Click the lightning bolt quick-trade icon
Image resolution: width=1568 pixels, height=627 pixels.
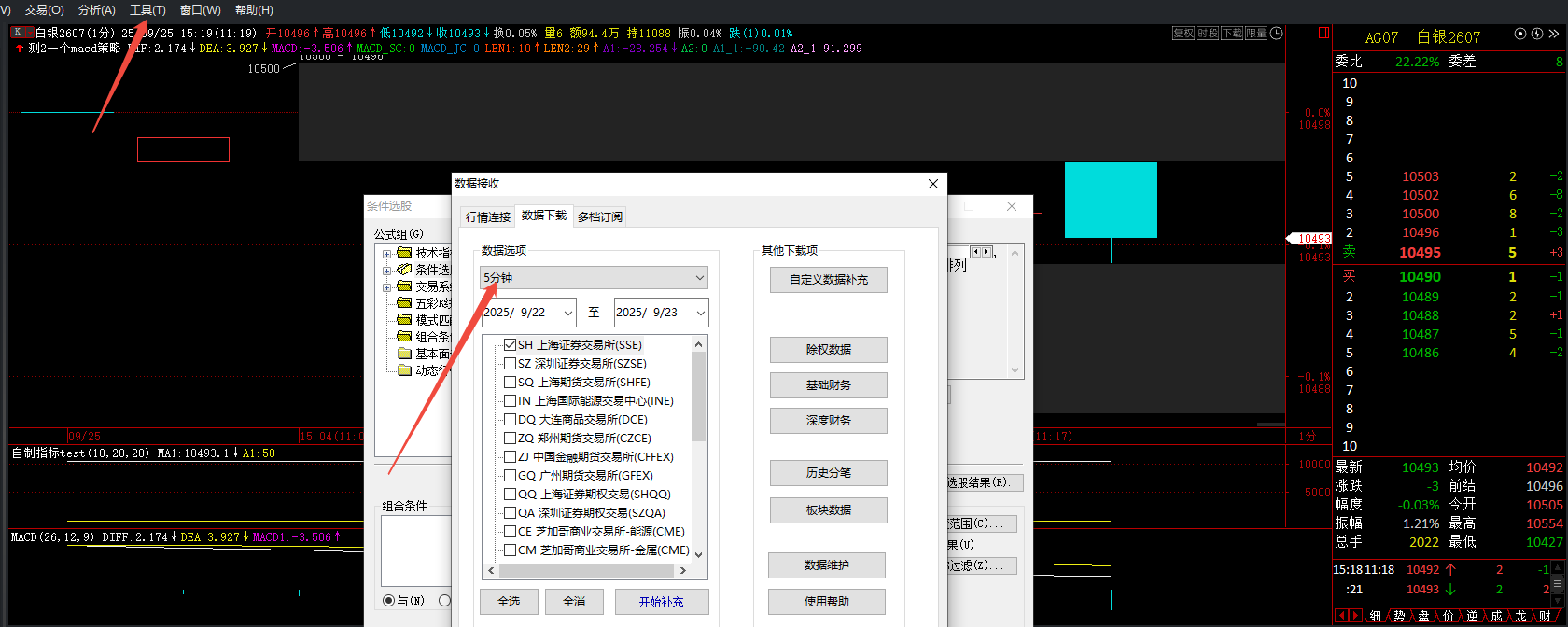pyautogui.click(x=1537, y=34)
